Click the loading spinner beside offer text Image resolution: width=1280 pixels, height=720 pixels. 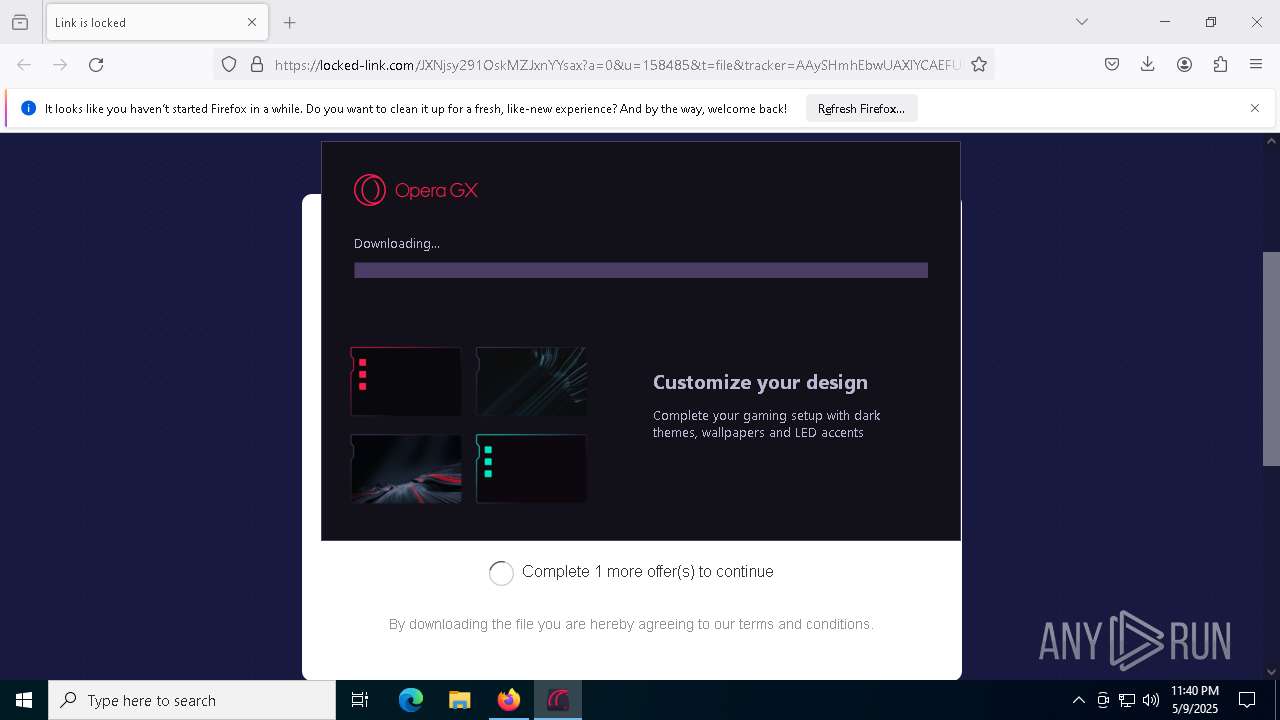(x=501, y=573)
